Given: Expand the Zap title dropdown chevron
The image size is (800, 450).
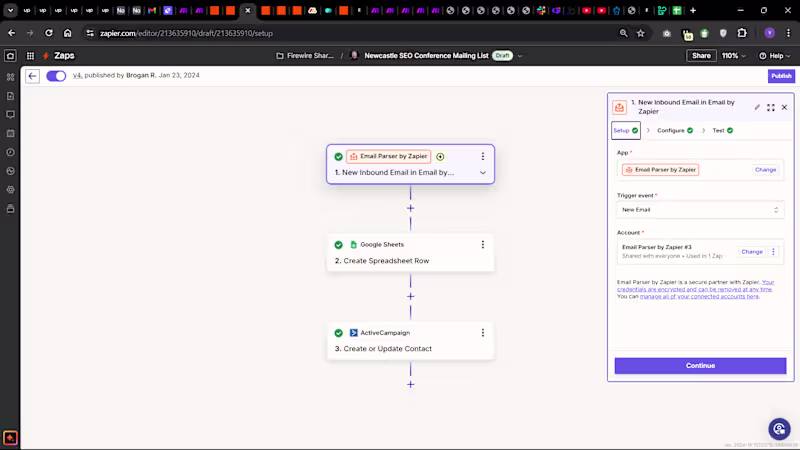Looking at the screenshot, I should click(x=520, y=56).
